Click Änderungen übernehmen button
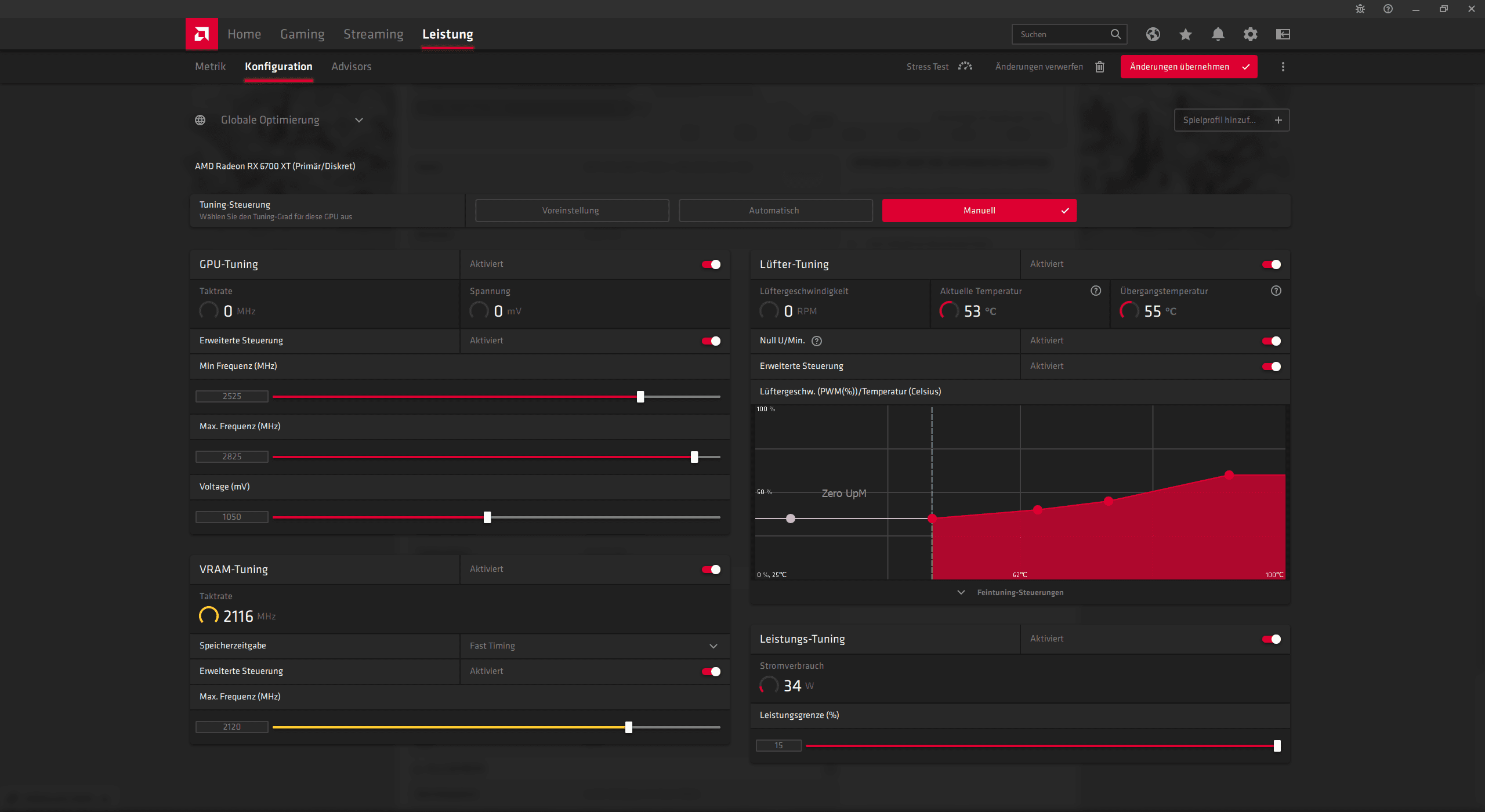Screen dimensions: 1485x812 [x=1188, y=67]
